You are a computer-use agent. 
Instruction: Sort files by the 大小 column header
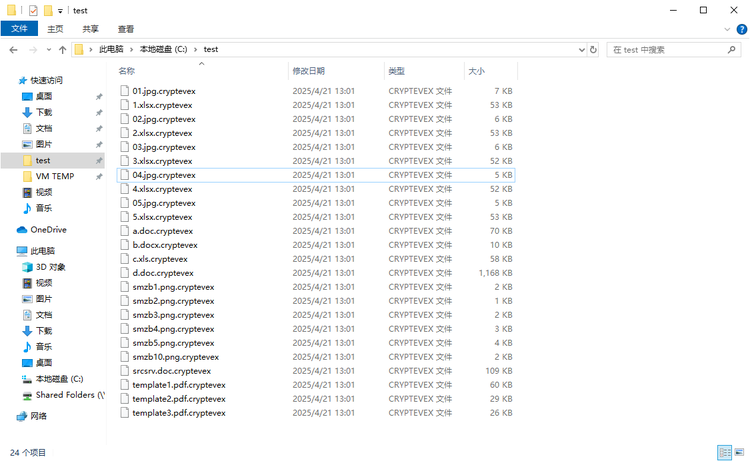476,71
